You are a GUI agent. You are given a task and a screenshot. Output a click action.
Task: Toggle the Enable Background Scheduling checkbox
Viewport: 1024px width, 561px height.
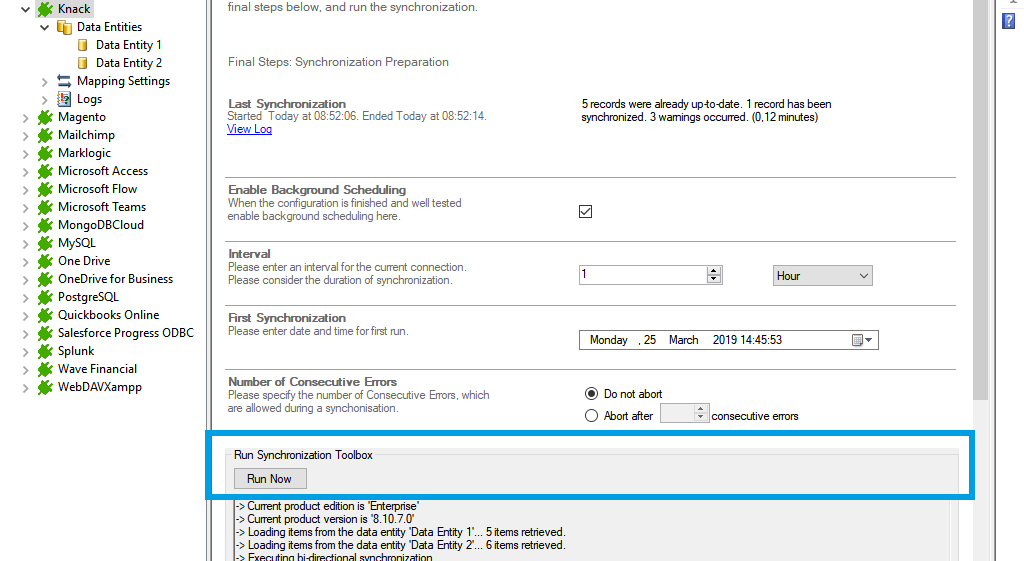(x=586, y=211)
